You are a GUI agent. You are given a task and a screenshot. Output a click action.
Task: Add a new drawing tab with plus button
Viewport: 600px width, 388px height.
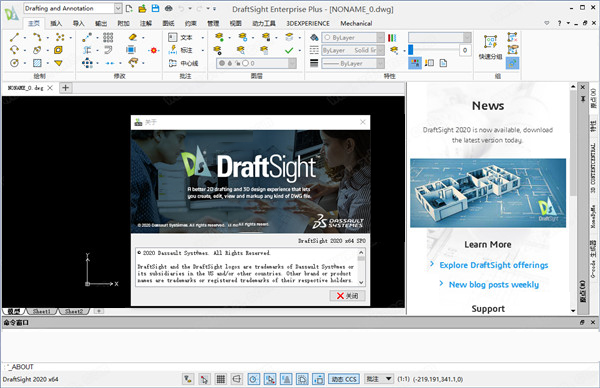[65, 88]
